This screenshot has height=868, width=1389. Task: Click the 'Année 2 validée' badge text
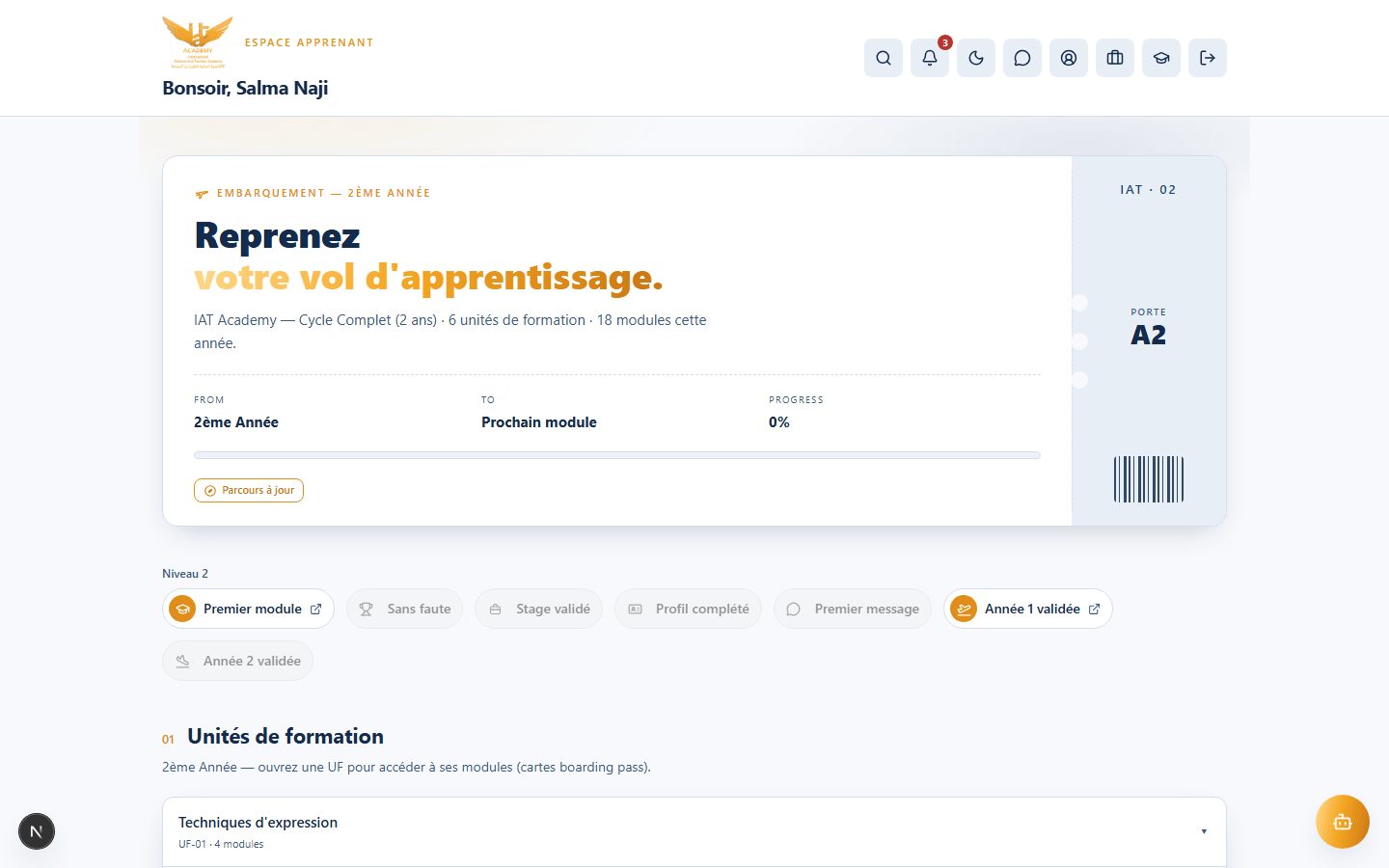coord(252,661)
